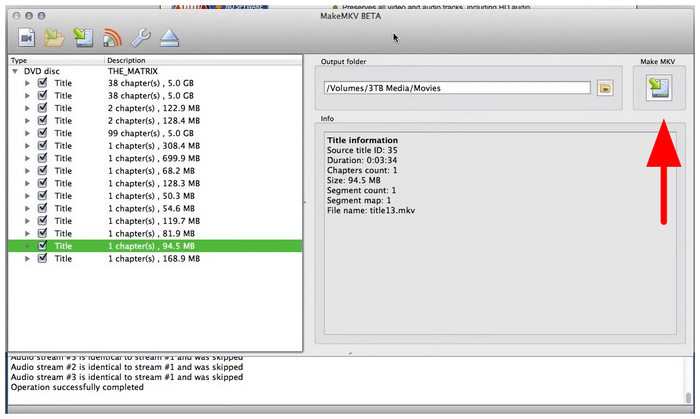The width and height of the screenshot is (700, 419).
Task: Collapse the DVD disc tree node
Action: click(15, 71)
